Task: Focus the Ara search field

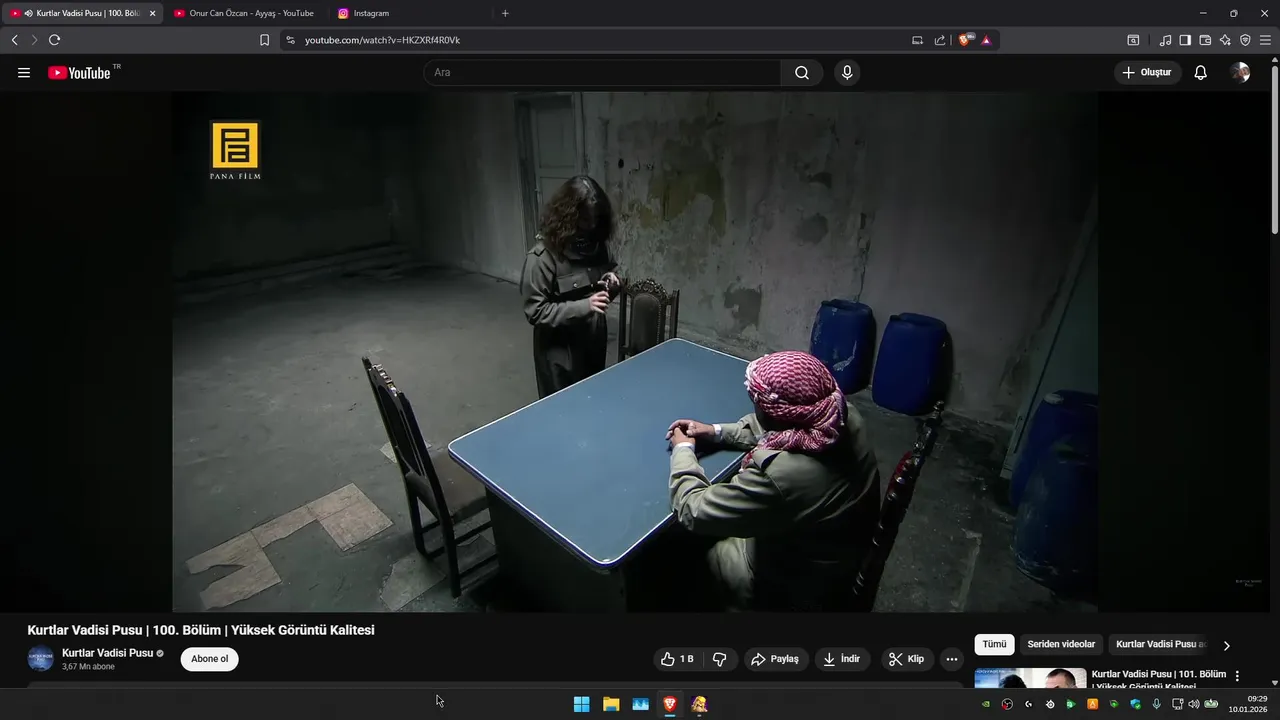Action: tap(602, 73)
